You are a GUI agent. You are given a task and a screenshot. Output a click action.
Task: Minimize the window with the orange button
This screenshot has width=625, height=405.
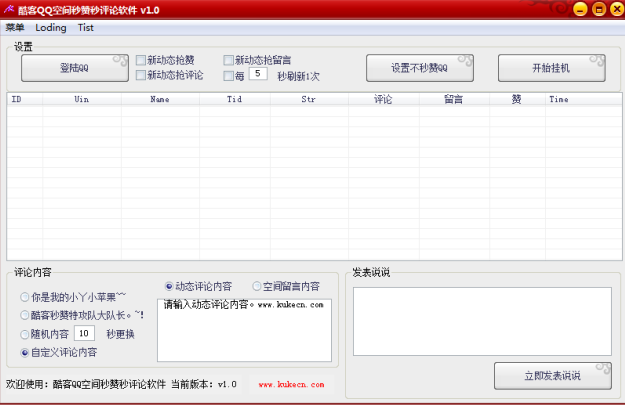(x=581, y=9)
